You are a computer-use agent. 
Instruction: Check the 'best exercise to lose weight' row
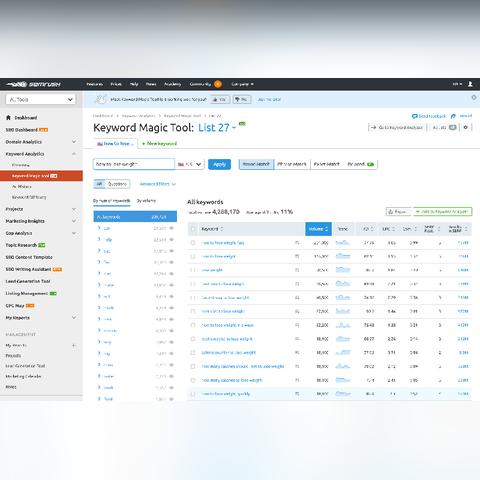point(193,339)
